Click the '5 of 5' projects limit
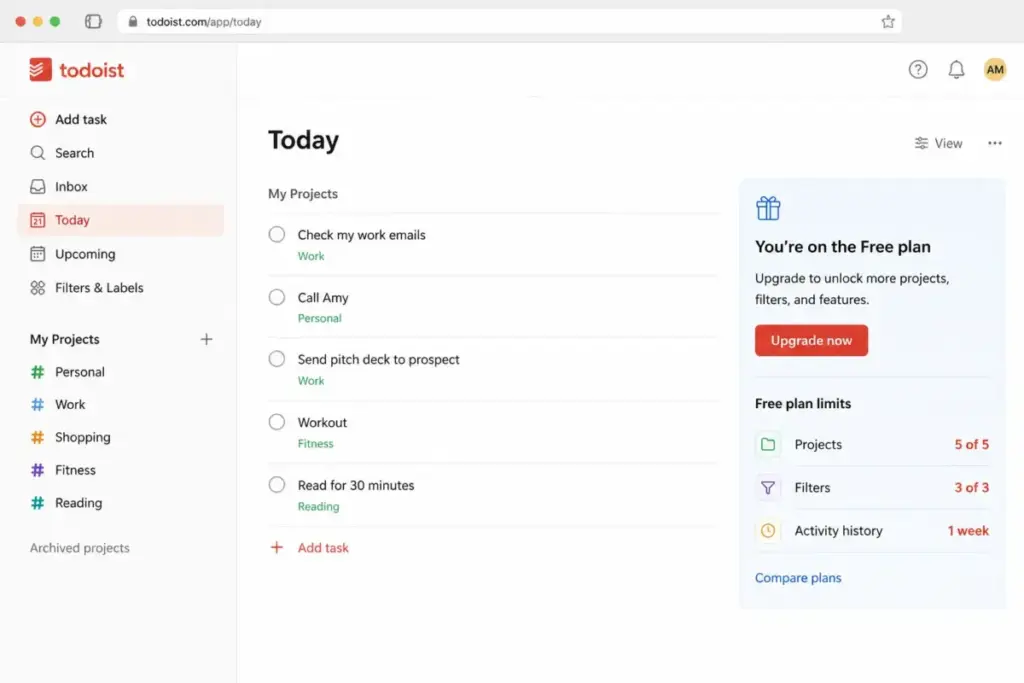Viewport: 1024px width, 683px height. [x=972, y=445]
